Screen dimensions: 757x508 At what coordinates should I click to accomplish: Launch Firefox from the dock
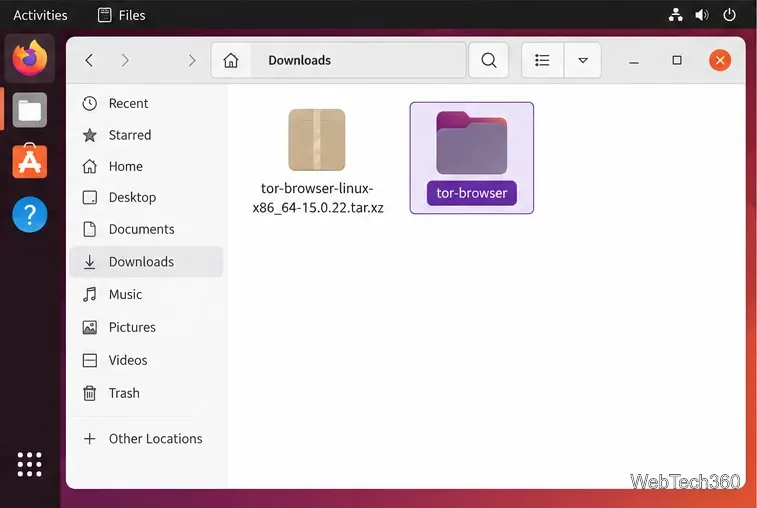coord(29,58)
